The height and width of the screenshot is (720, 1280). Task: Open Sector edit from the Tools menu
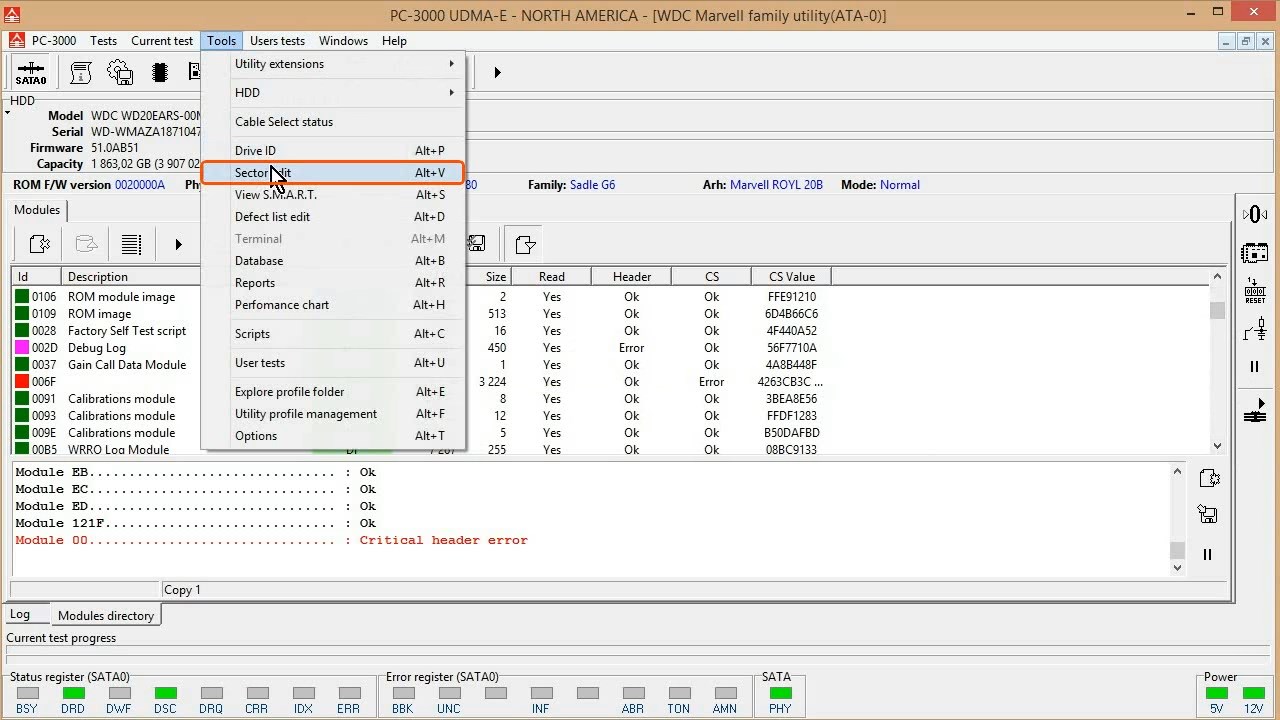coord(333,173)
